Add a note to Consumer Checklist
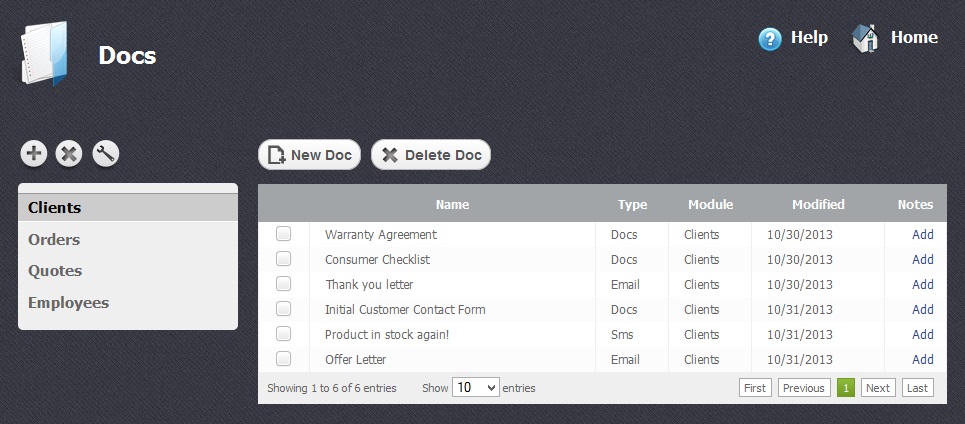The height and width of the screenshot is (424, 965). point(922,259)
